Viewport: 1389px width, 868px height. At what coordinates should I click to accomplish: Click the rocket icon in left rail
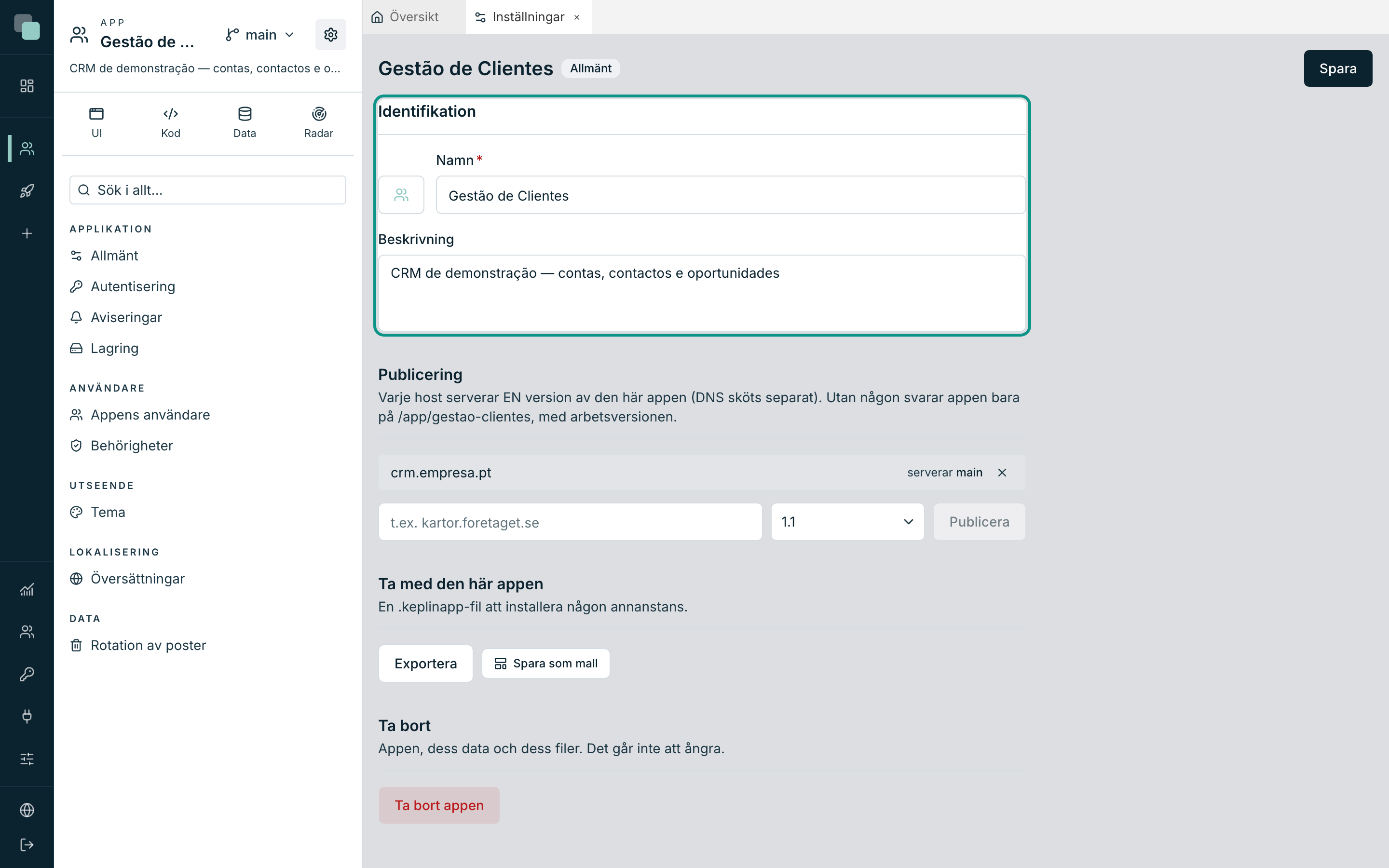click(27, 191)
